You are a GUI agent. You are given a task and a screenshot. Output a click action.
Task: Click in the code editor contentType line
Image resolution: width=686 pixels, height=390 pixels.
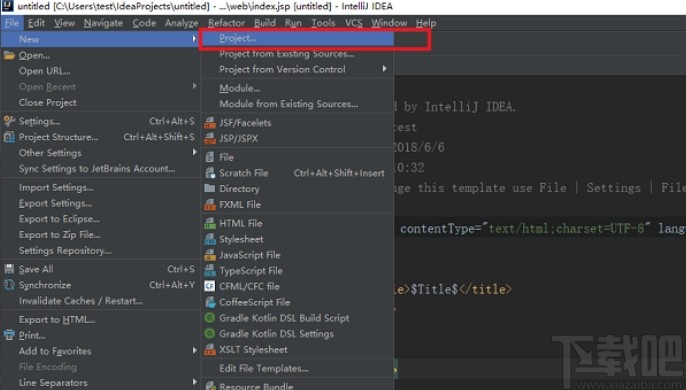540,229
